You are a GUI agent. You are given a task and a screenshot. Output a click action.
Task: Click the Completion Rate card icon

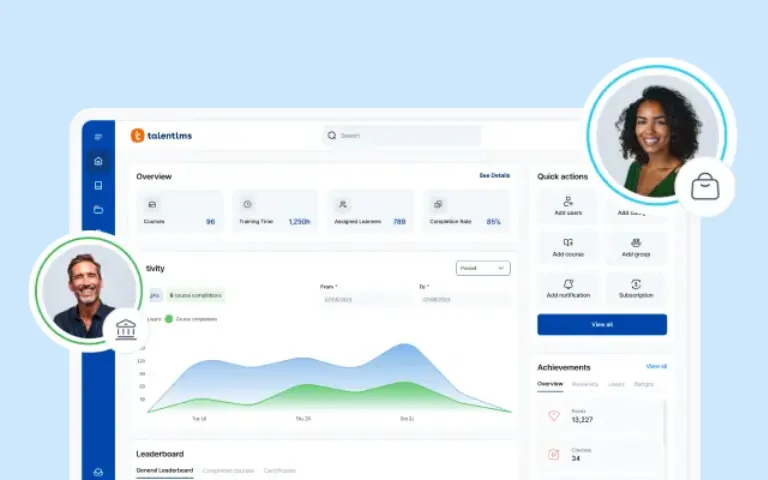(x=438, y=204)
